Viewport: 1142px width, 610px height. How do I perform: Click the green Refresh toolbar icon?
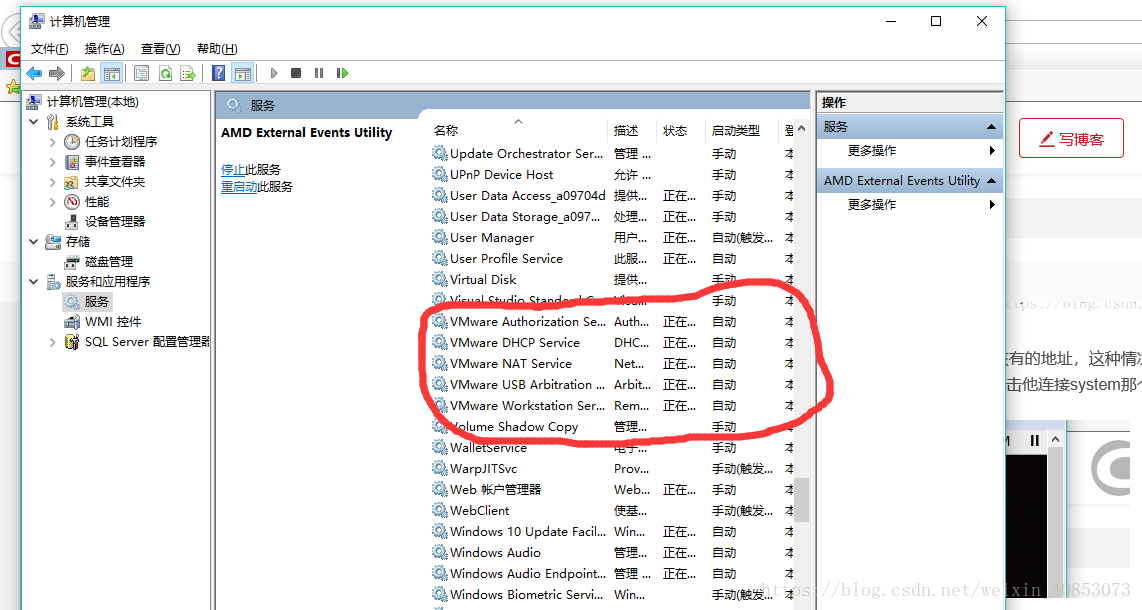click(x=165, y=73)
